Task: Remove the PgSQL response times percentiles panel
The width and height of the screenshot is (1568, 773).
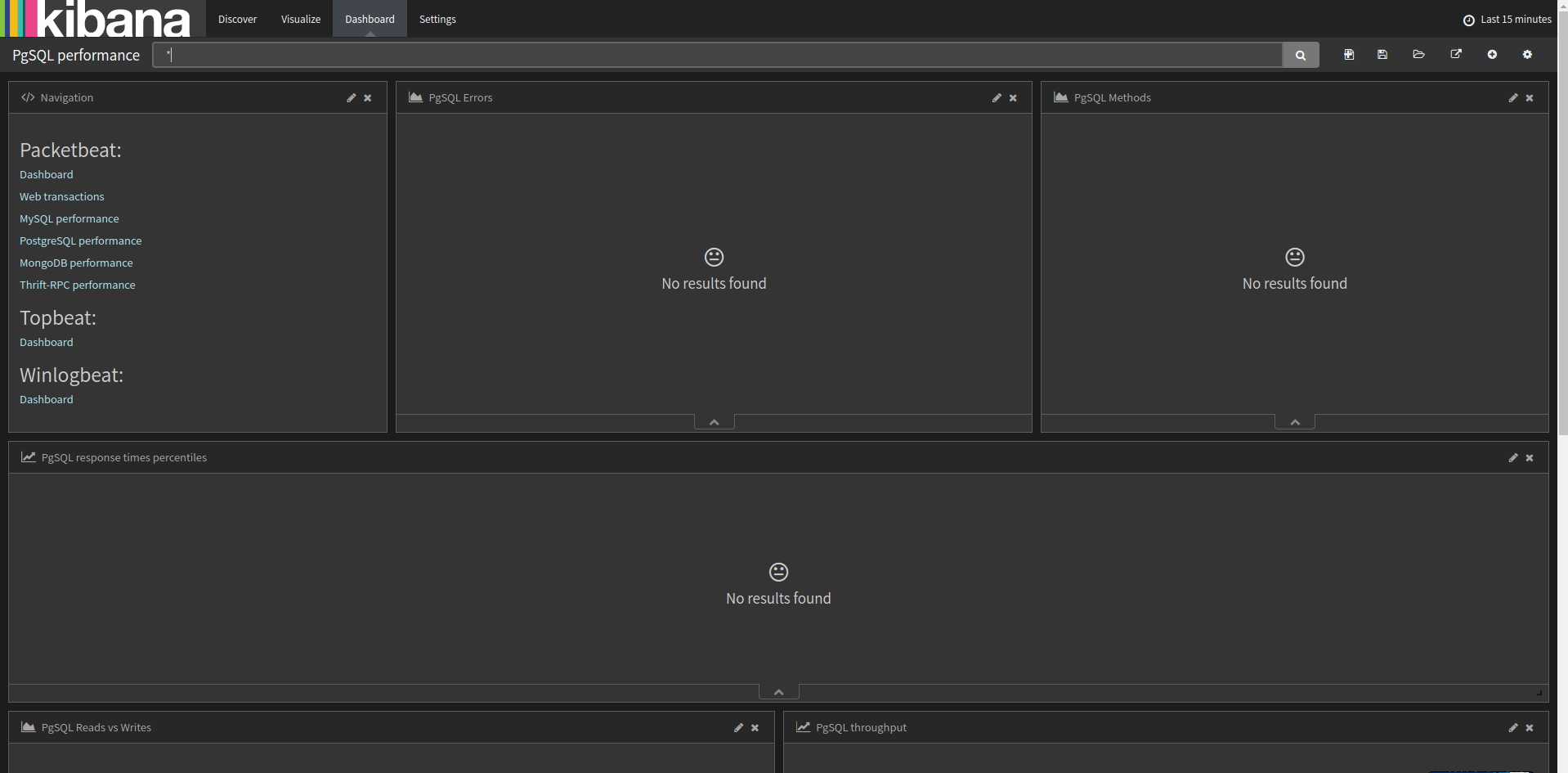Action: (x=1530, y=458)
